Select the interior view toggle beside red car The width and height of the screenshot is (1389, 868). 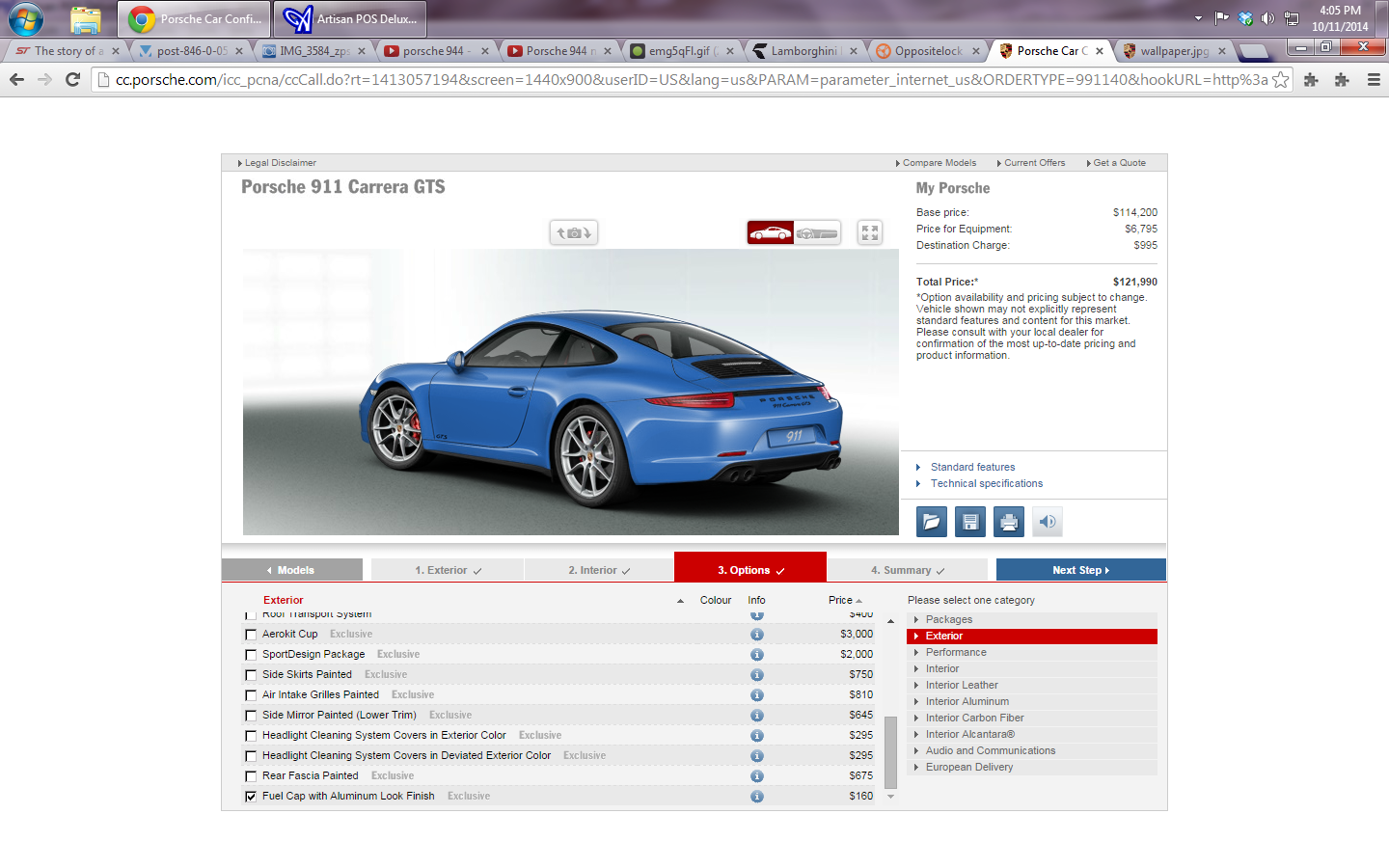point(817,232)
